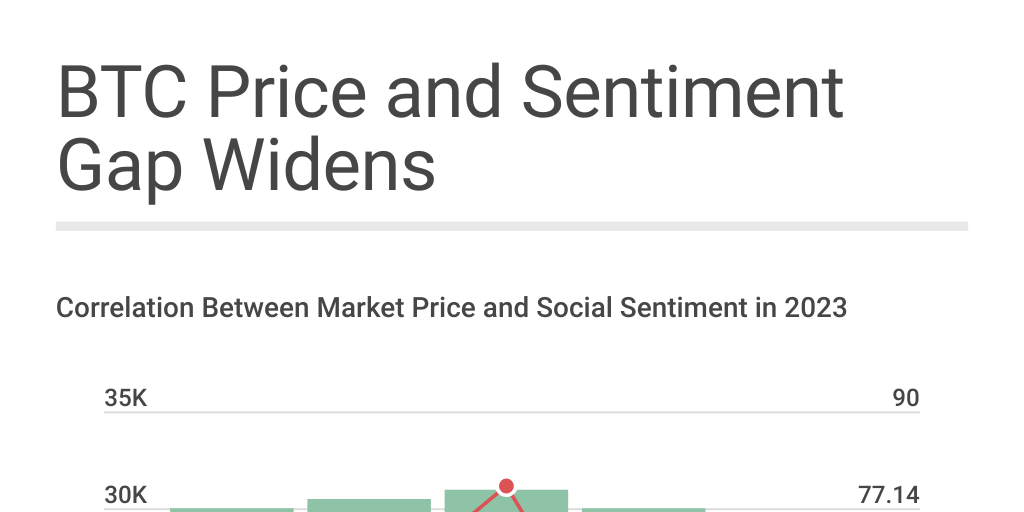The width and height of the screenshot is (1024, 512).
Task: Click the 30K left axis label
Action: pos(126,495)
